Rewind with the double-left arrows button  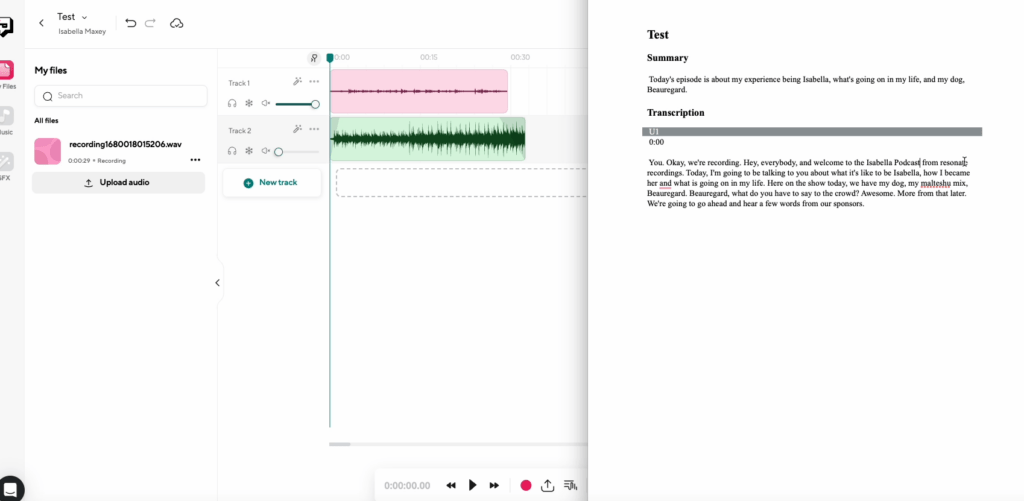coord(451,485)
